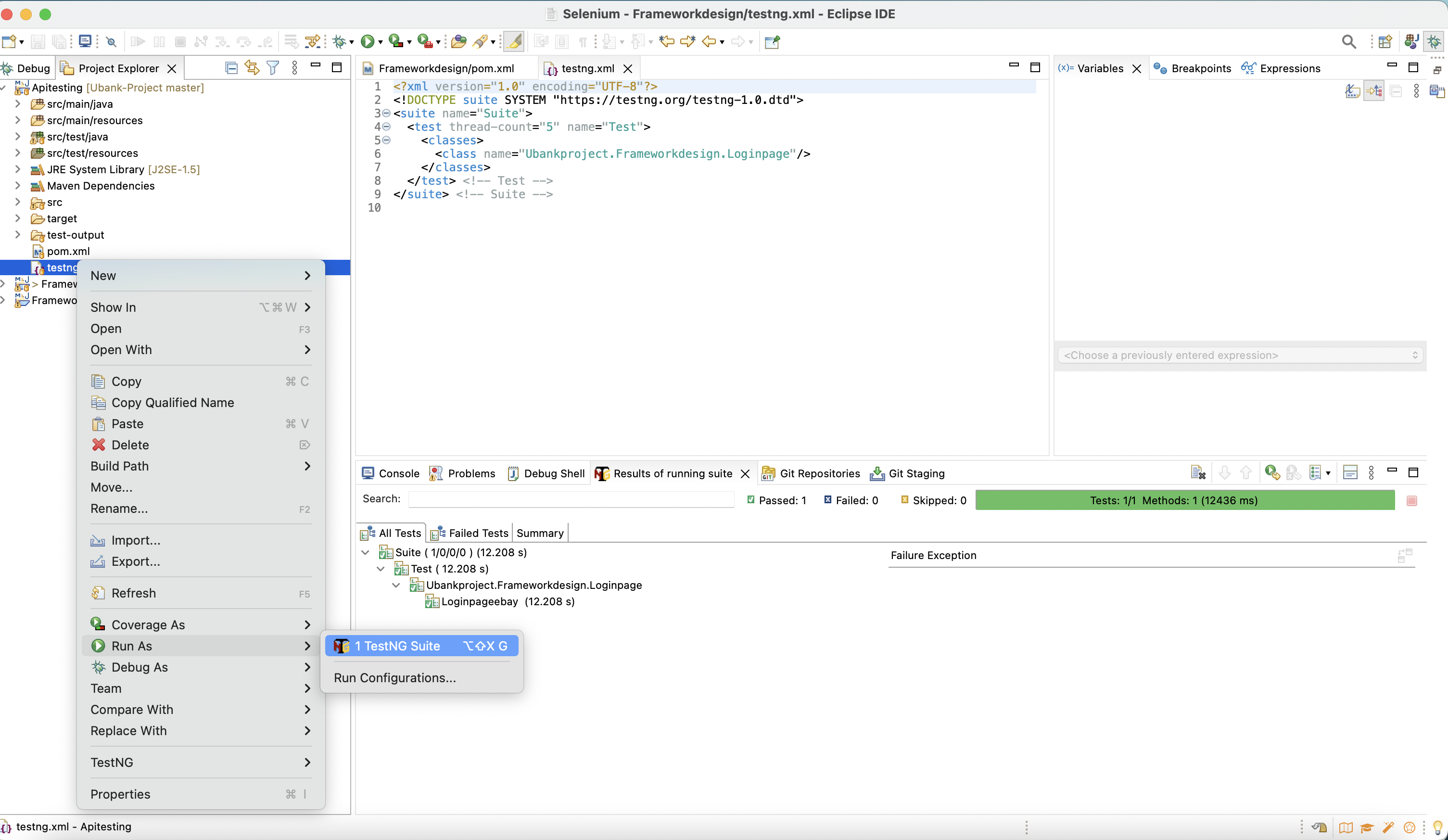Click the Skip All Breakpoints icon
The image size is (1448, 840).
[112, 41]
